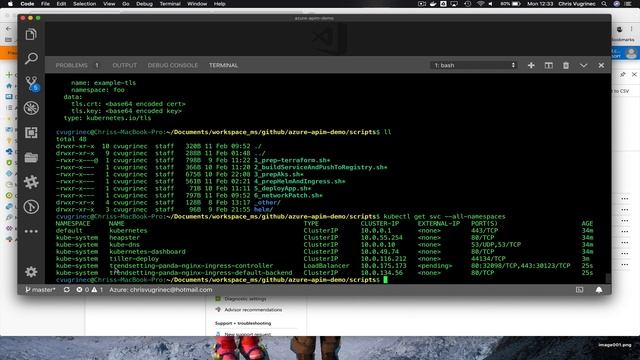Open the notifications bell in status bar
This screenshot has width=640, height=360.
[599, 290]
